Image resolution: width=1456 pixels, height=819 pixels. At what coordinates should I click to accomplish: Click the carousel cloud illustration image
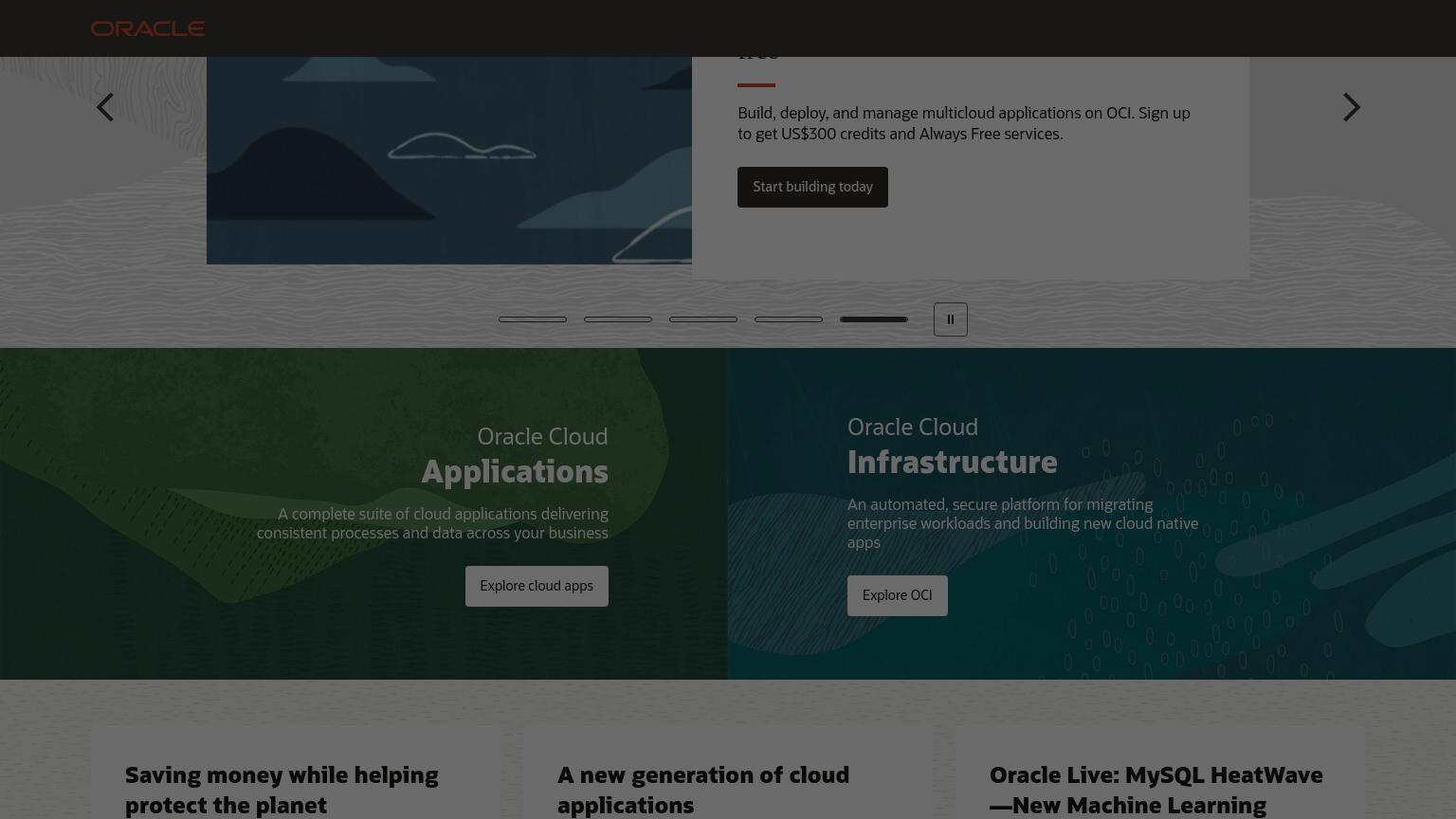449,160
